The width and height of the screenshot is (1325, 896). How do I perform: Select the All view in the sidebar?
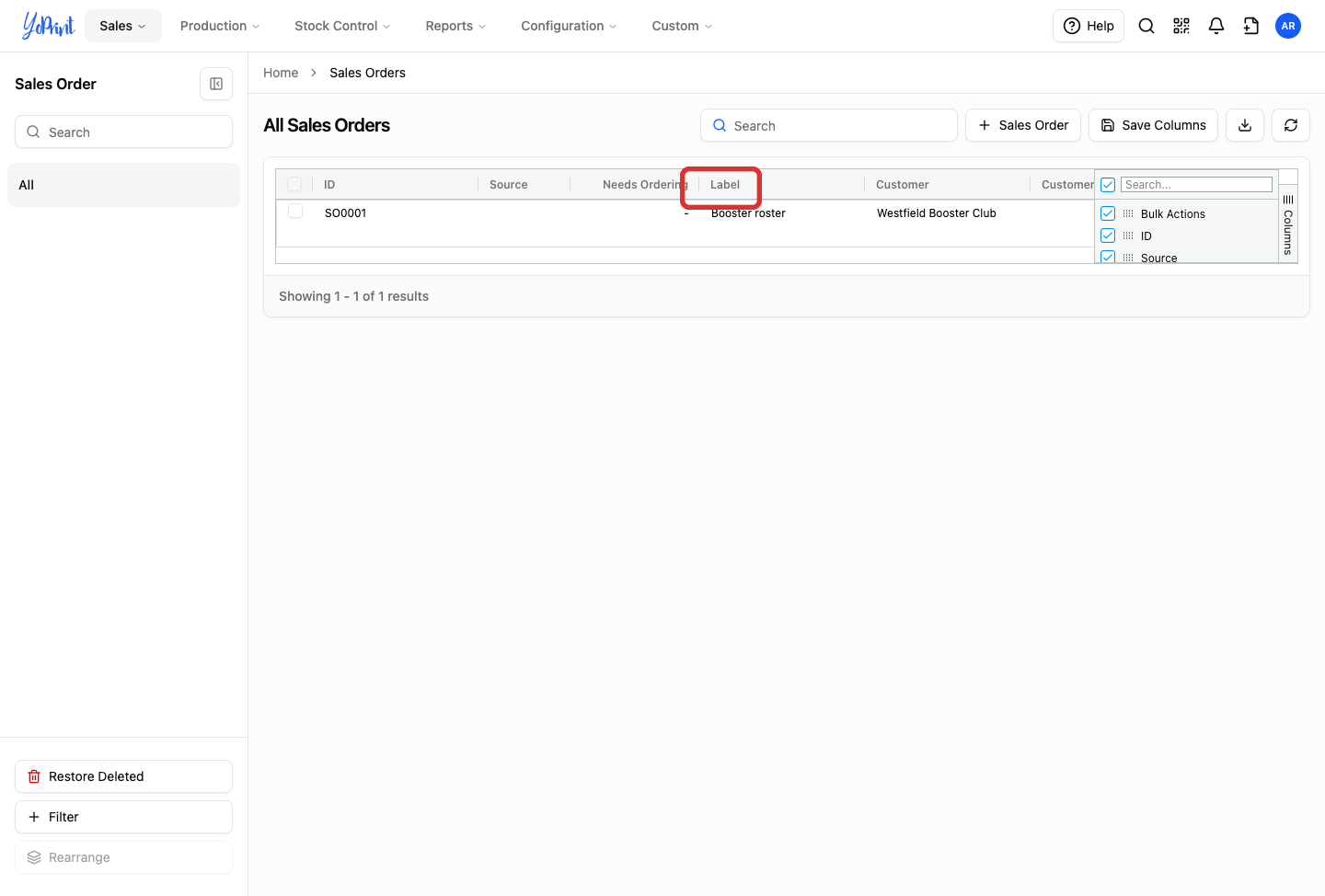123,185
